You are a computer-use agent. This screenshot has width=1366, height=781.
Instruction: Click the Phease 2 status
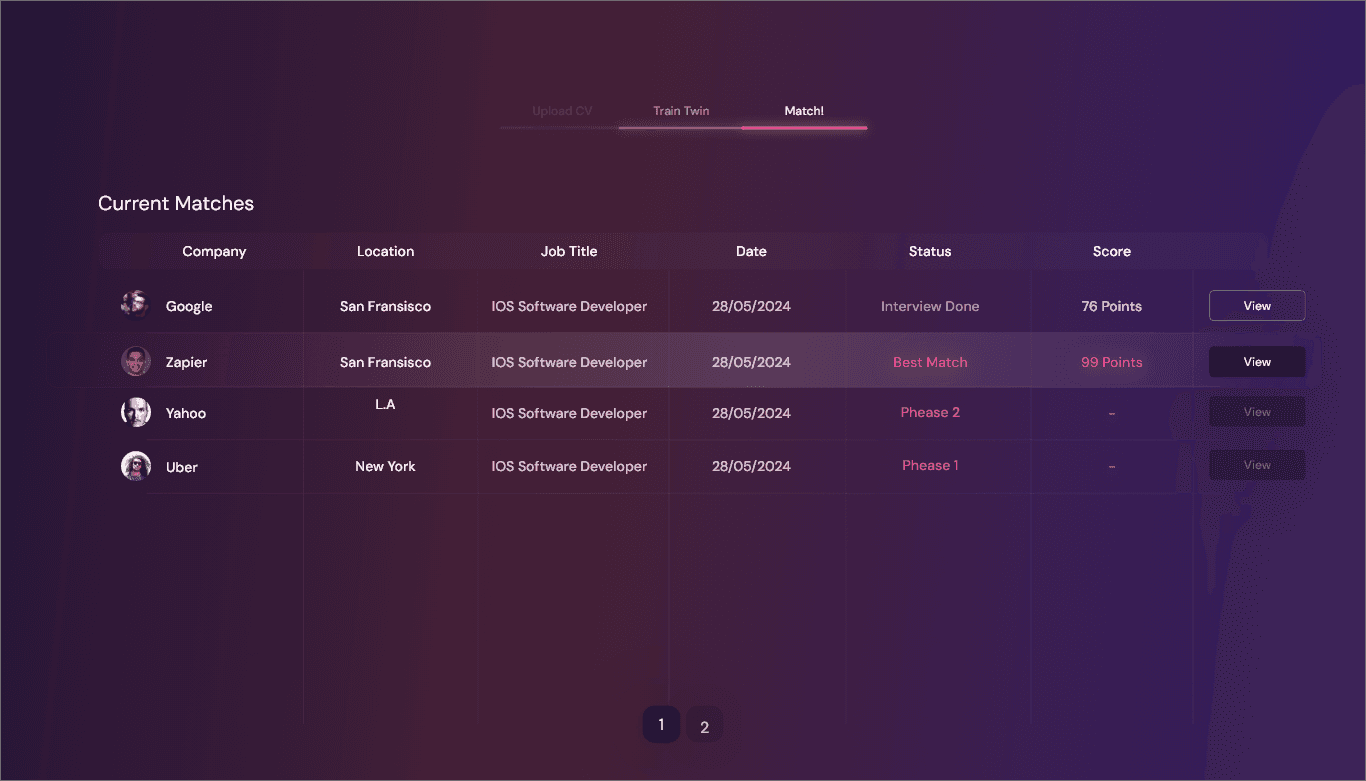[930, 412]
